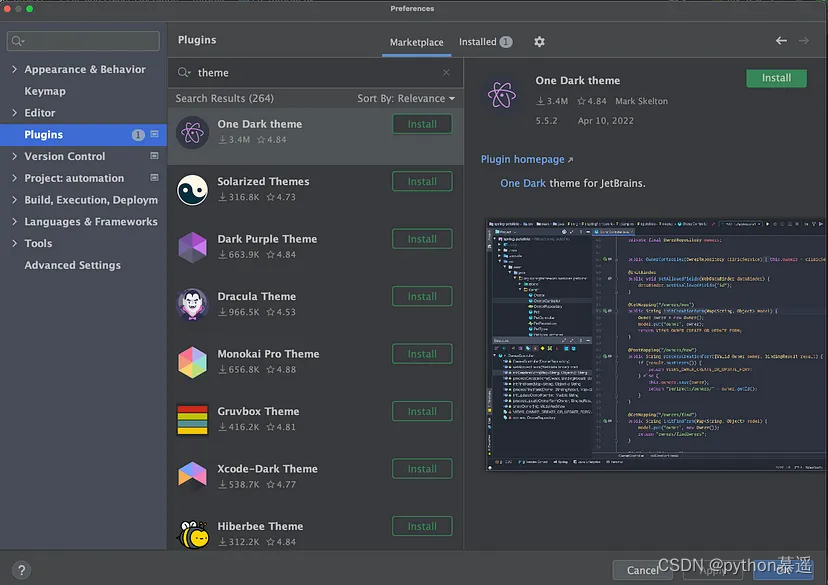Image resolution: width=828 pixels, height=585 pixels.
Task: Click the Installed count badge
Action: pyautogui.click(x=506, y=42)
